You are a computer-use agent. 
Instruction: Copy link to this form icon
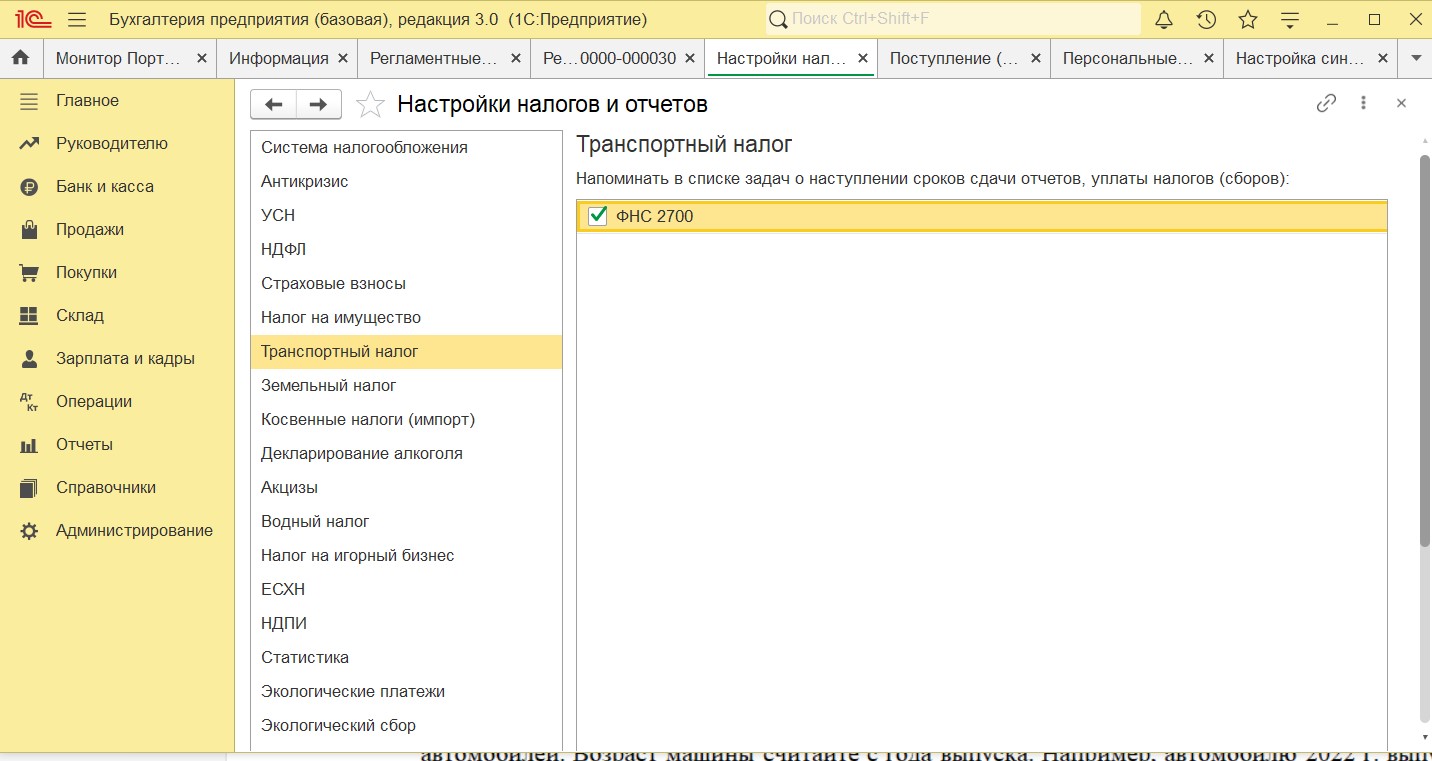tap(1326, 103)
